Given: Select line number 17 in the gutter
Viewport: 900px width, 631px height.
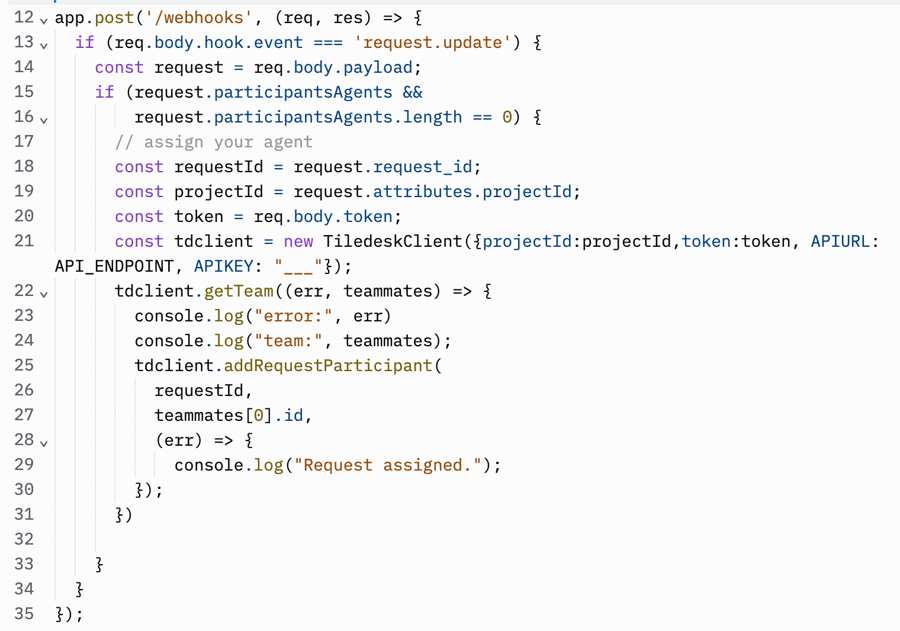Looking at the screenshot, I should click(23, 142).
